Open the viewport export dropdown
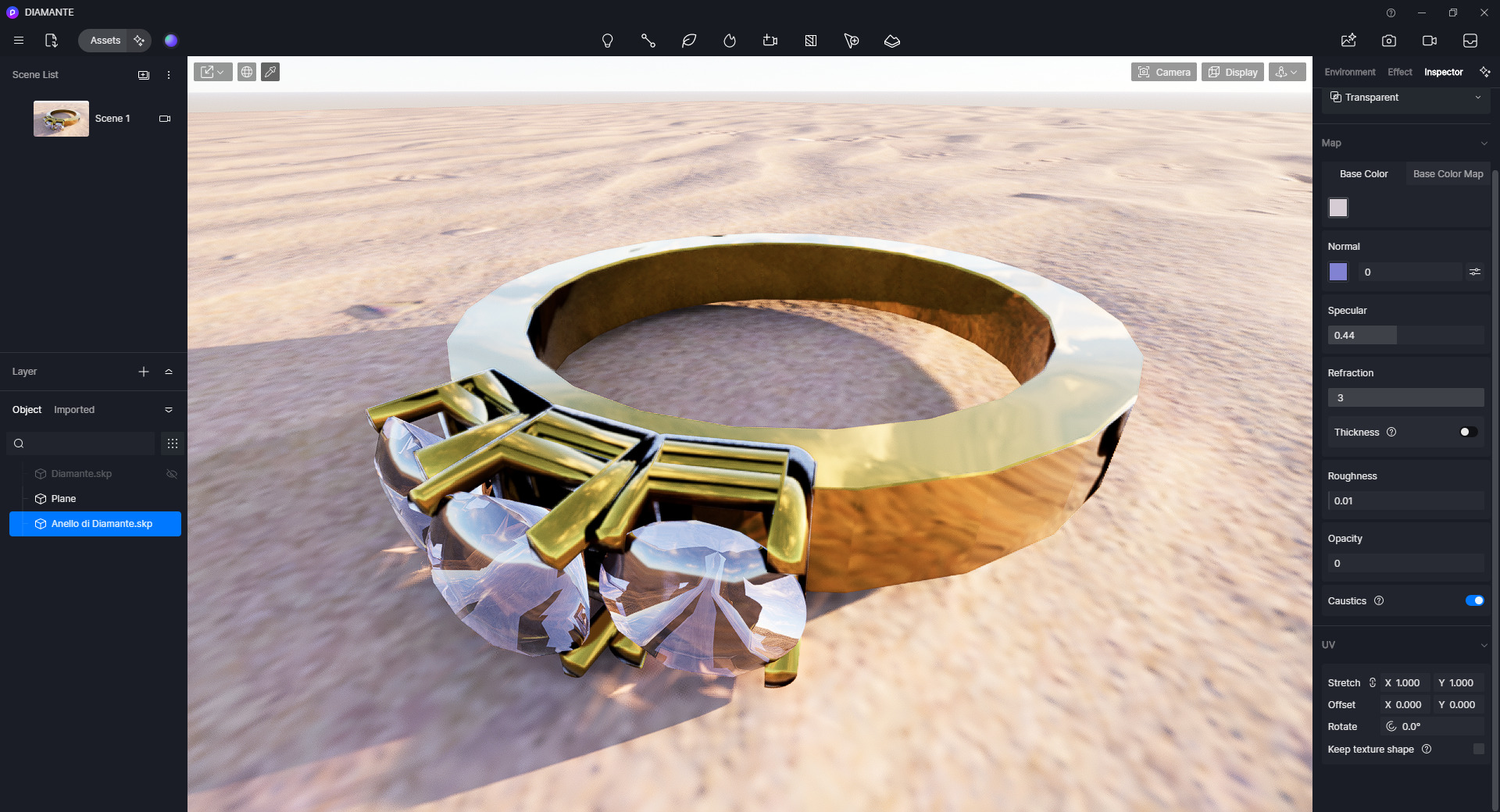Screen dimensions: 1500x812 tap(212, 72)
